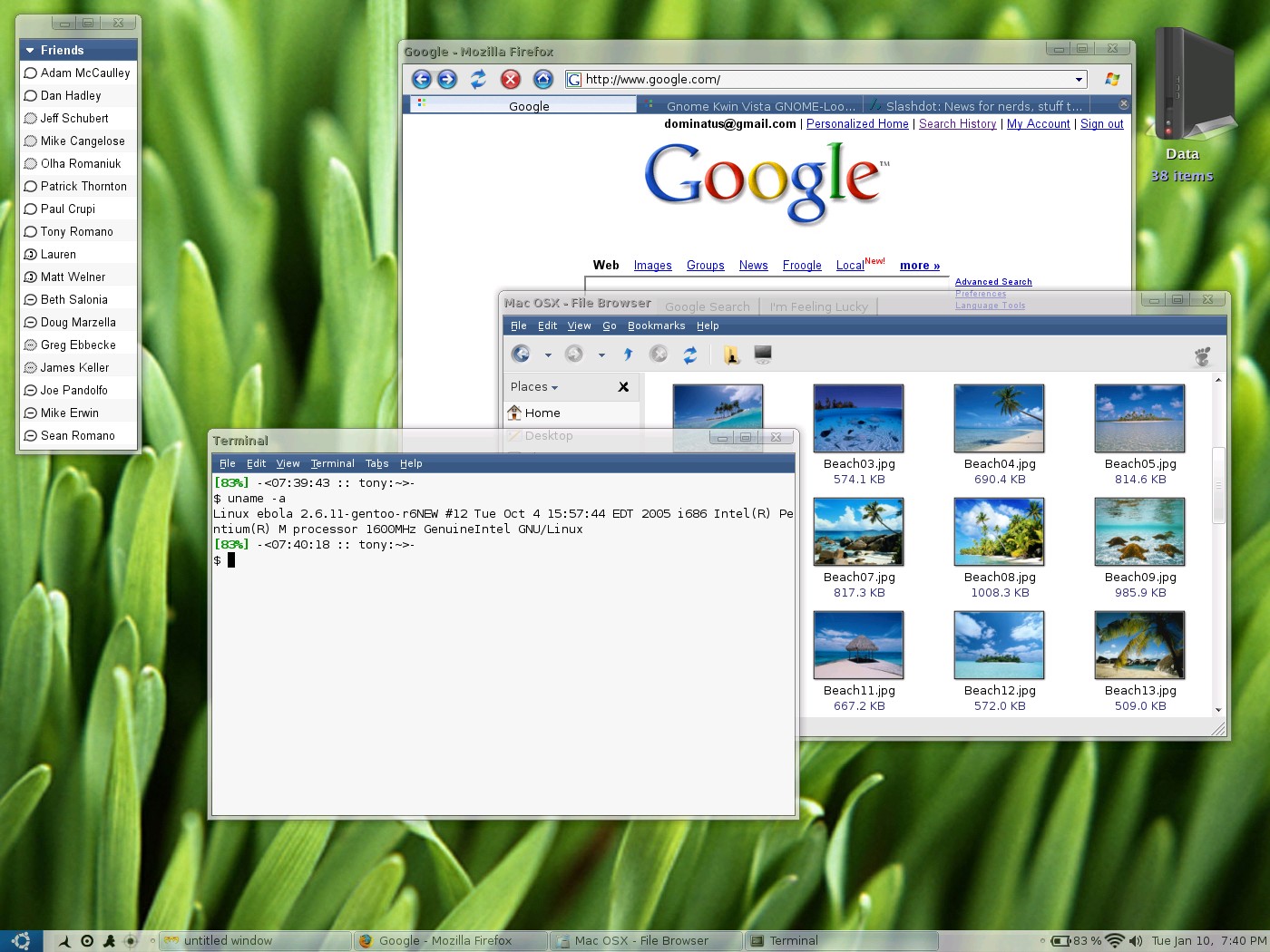Select Greg Ebbecke in Friends list
Viewport: 1270px width, 952px height.
[x=78, y=345]
